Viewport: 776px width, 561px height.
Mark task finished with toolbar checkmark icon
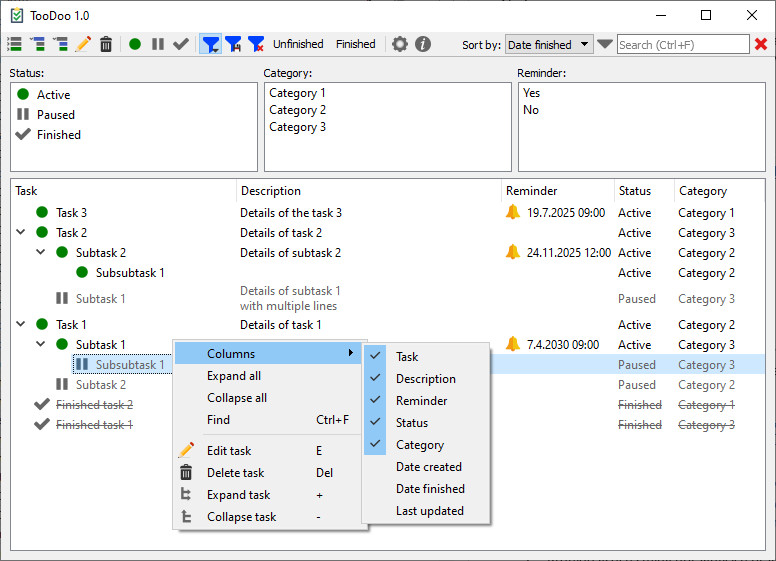coord(181,44)
